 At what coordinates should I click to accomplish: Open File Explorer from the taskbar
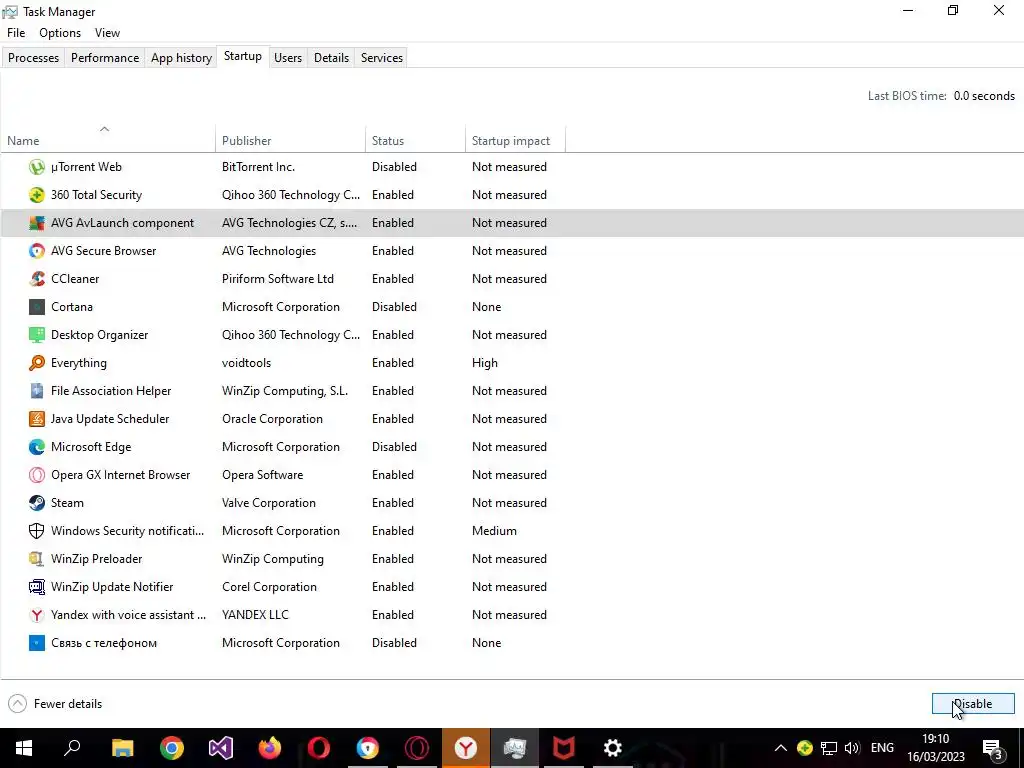(x=123, y=748)
